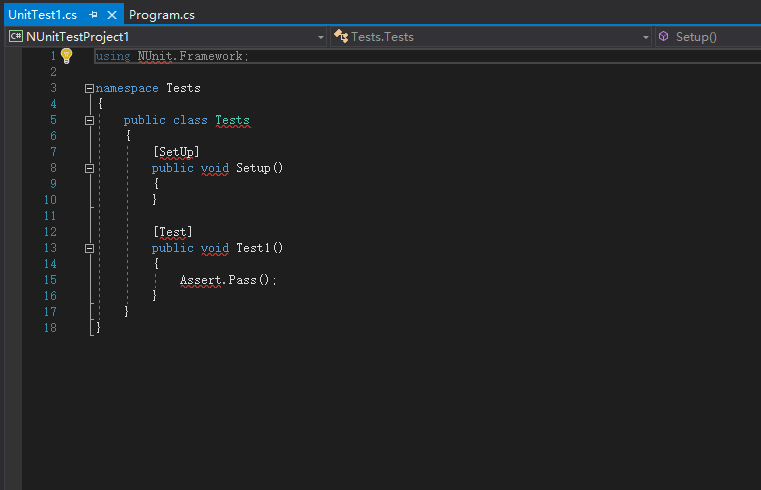The height and width of the screenshot is (490, 761).
Task: Click the lightbulb quick actions icon
Action: (66, 56)
